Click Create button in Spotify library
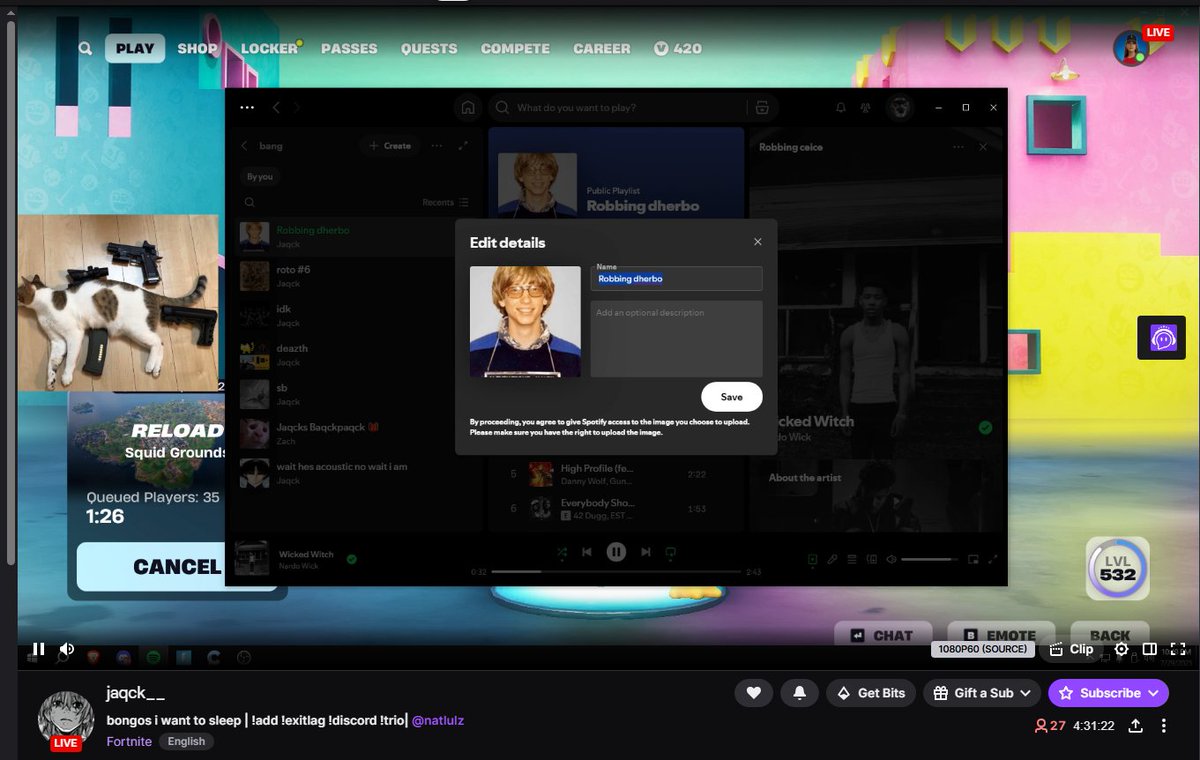1200x760 pixels. click(390, 146)
